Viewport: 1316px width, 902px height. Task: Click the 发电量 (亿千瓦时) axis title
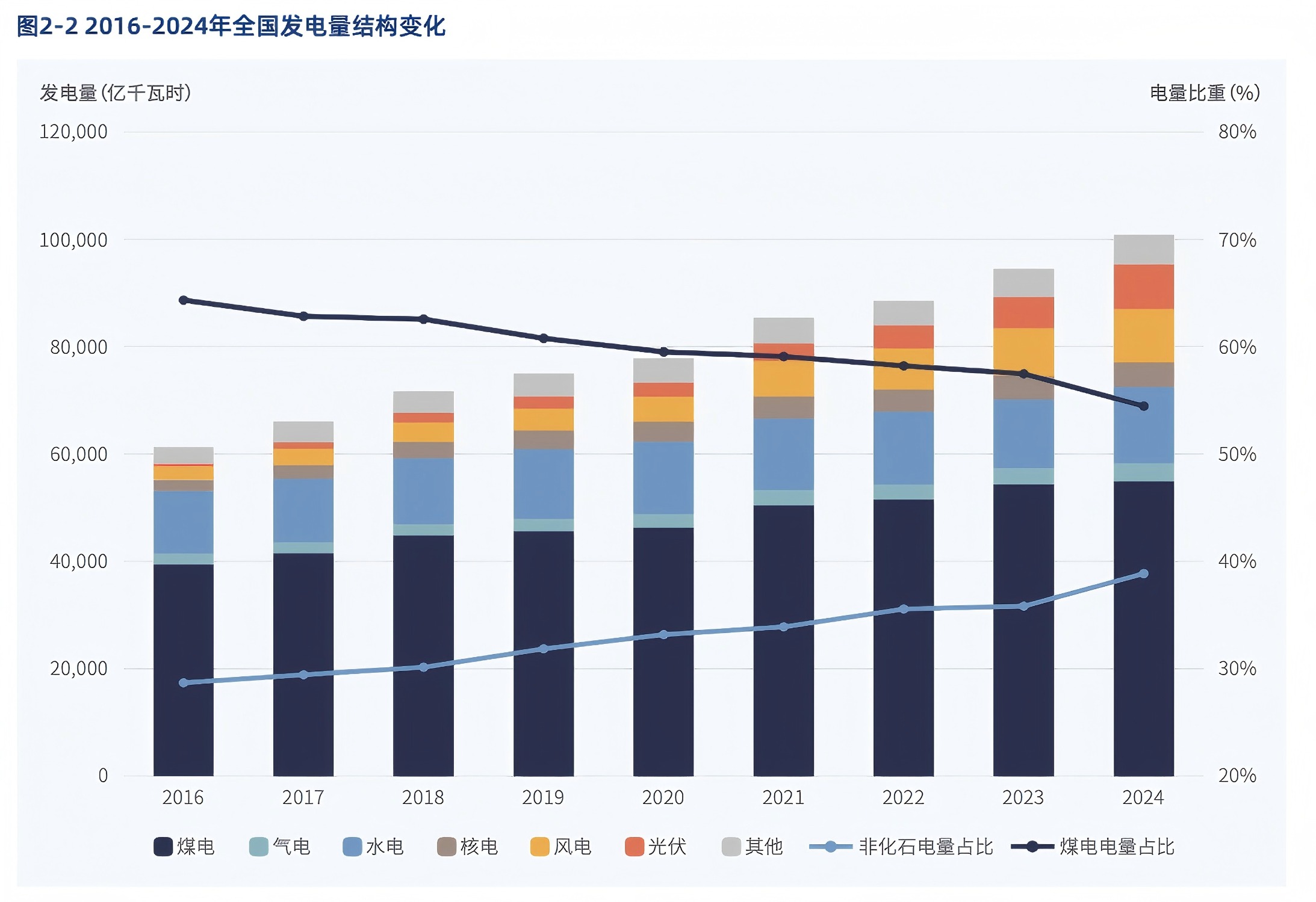115,93
